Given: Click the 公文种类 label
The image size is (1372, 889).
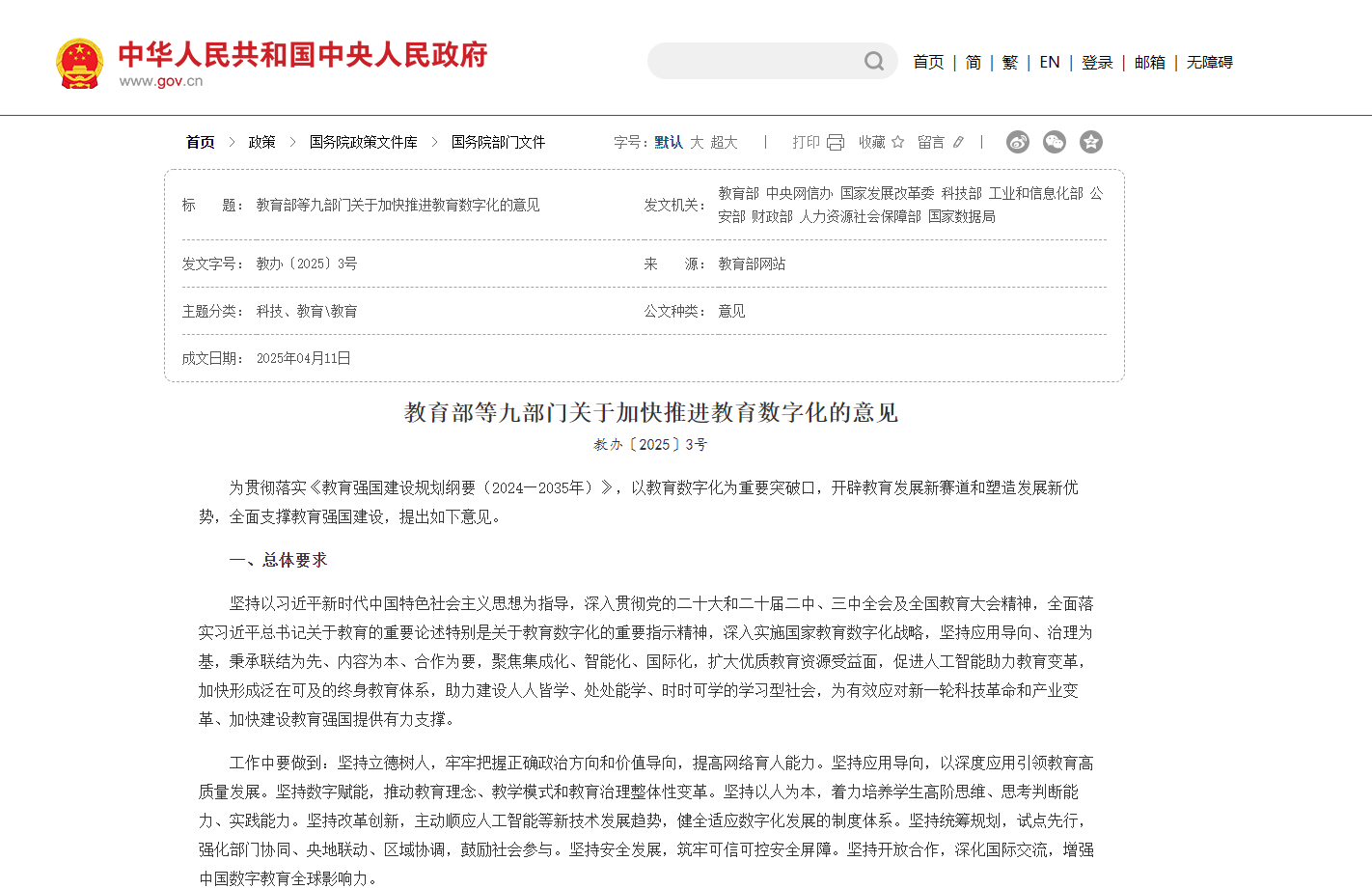Looking at the screenshot, I should coord(675,311).
